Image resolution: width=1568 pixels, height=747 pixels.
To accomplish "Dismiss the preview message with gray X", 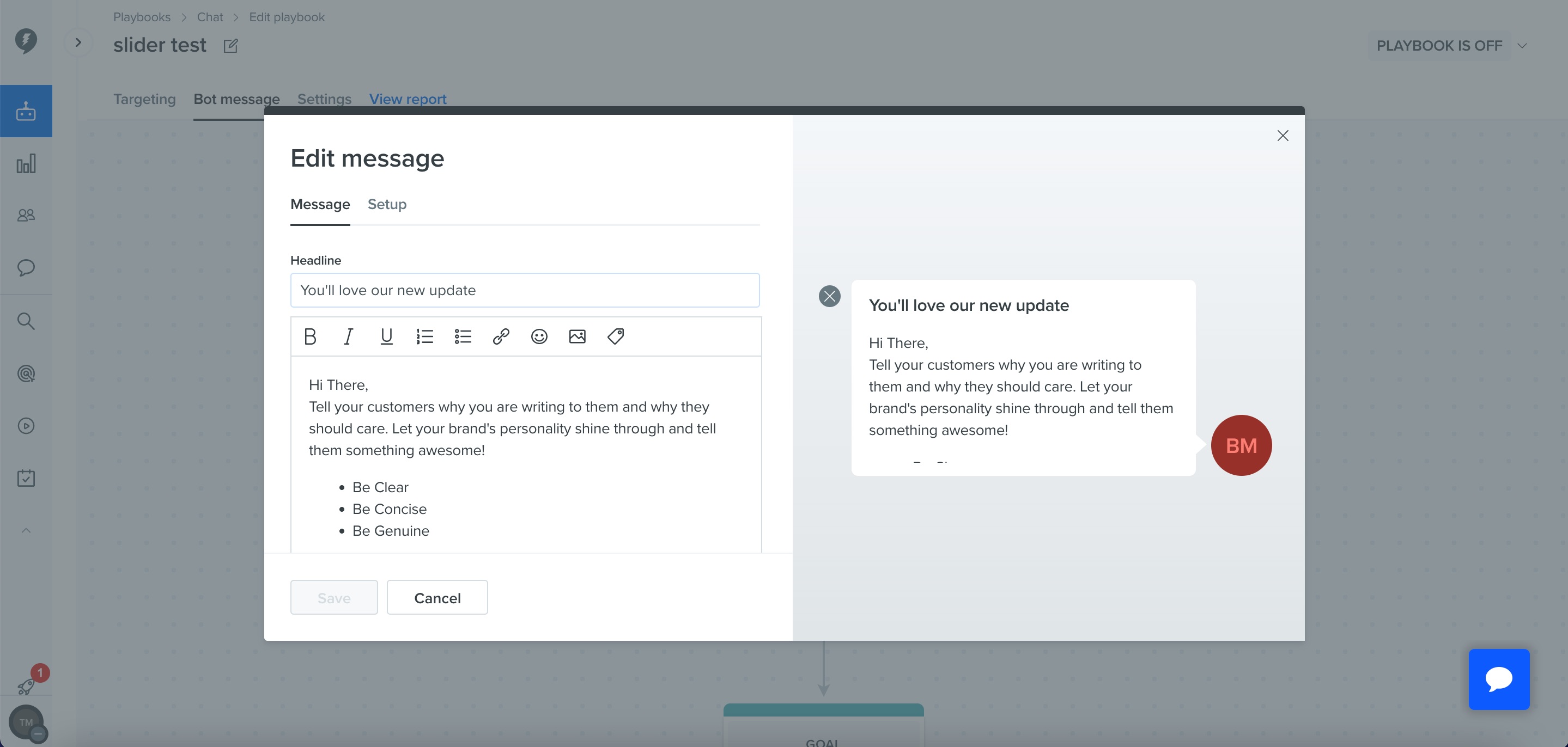I will [829, 296].
